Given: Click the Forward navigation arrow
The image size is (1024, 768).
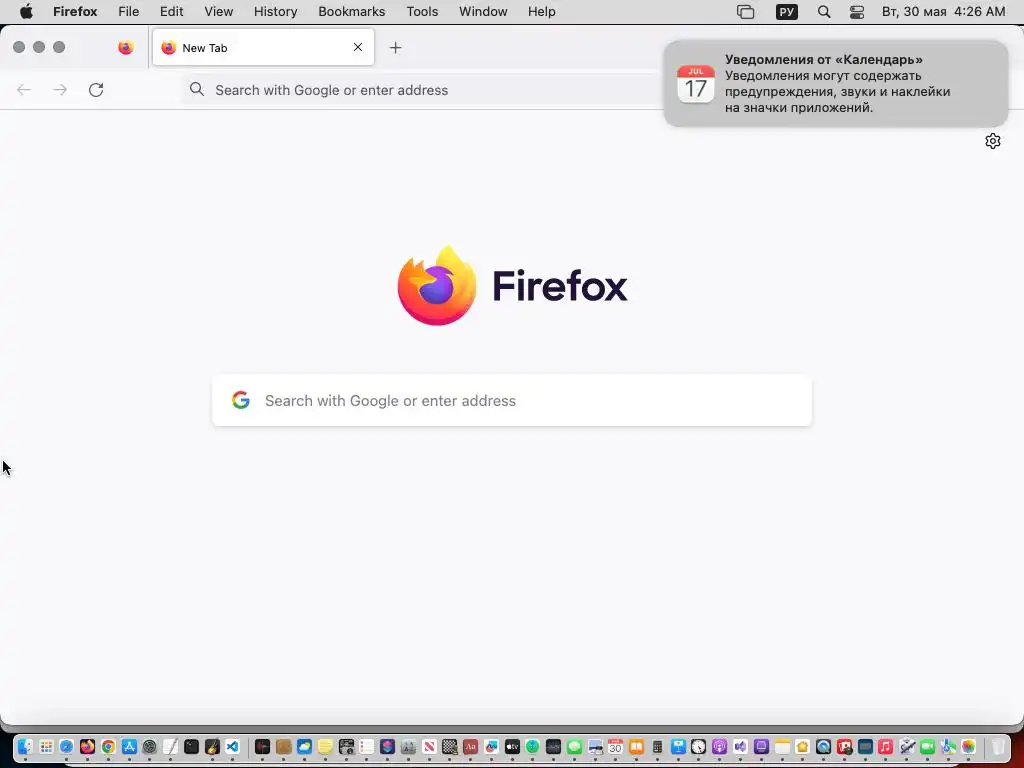Looking at the screenshot, I should (x=60, y=90).
